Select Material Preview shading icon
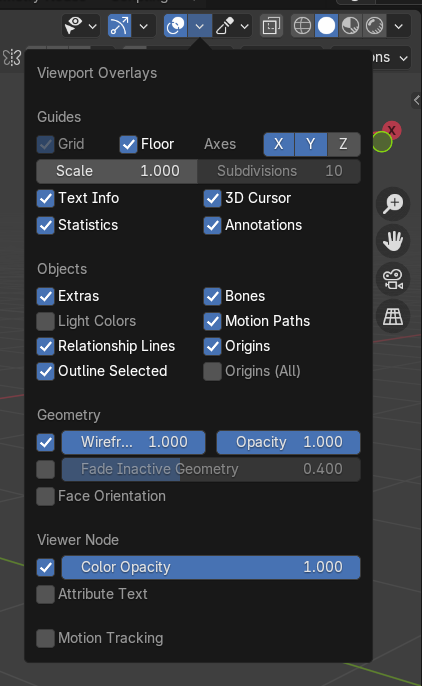 351,26
